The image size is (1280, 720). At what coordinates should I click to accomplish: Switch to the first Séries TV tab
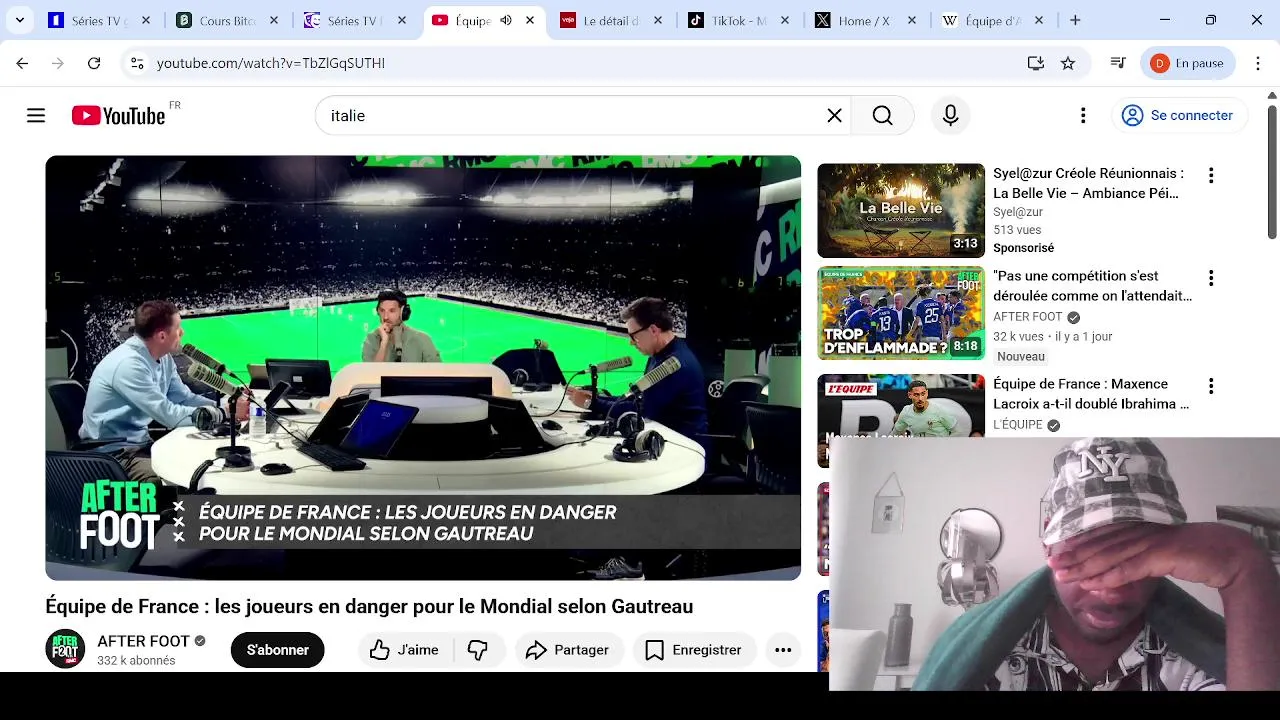point(100,20)
